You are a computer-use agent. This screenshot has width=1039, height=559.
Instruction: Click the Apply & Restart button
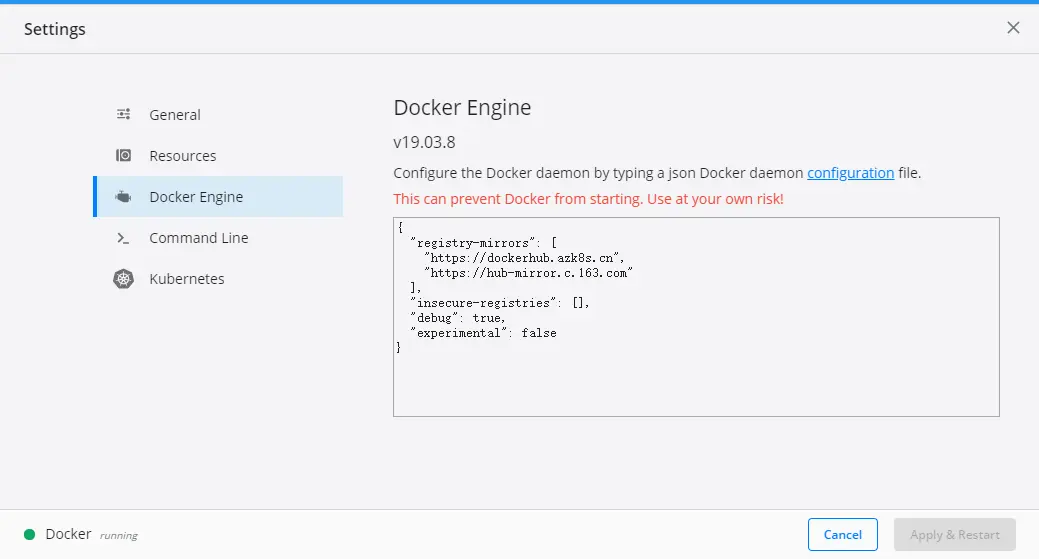point(954,534)
